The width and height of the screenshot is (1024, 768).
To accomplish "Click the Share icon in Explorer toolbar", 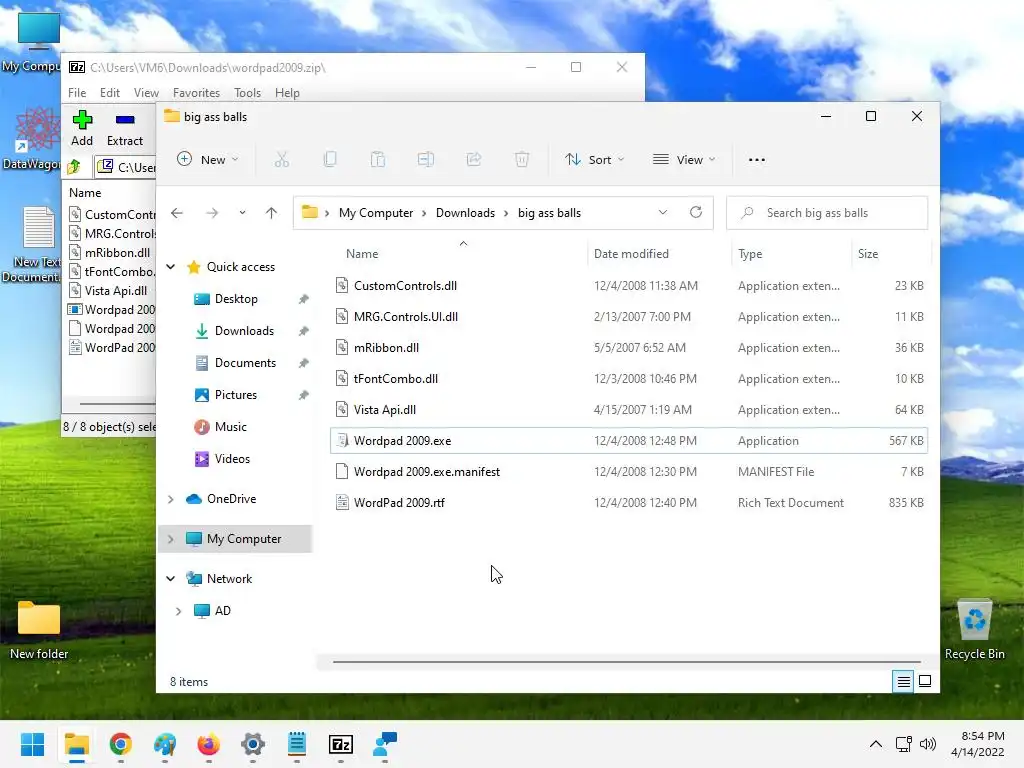I will [x=474, y=159].
